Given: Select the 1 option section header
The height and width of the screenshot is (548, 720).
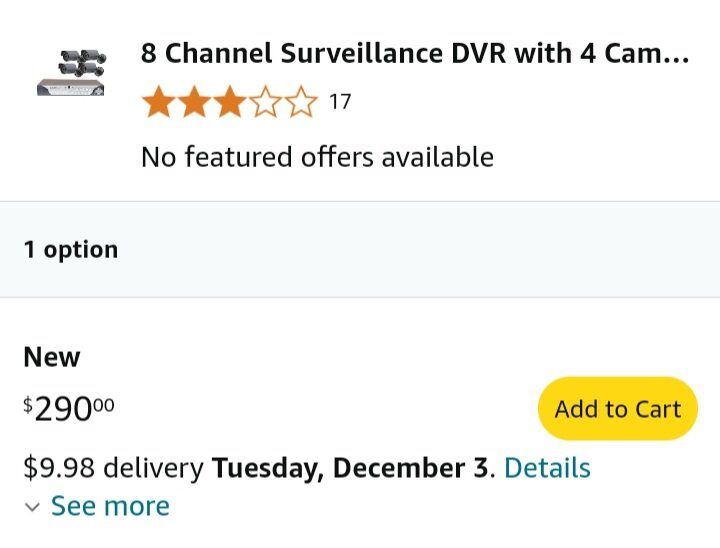Looking at the screenshot, I should 71,249.
